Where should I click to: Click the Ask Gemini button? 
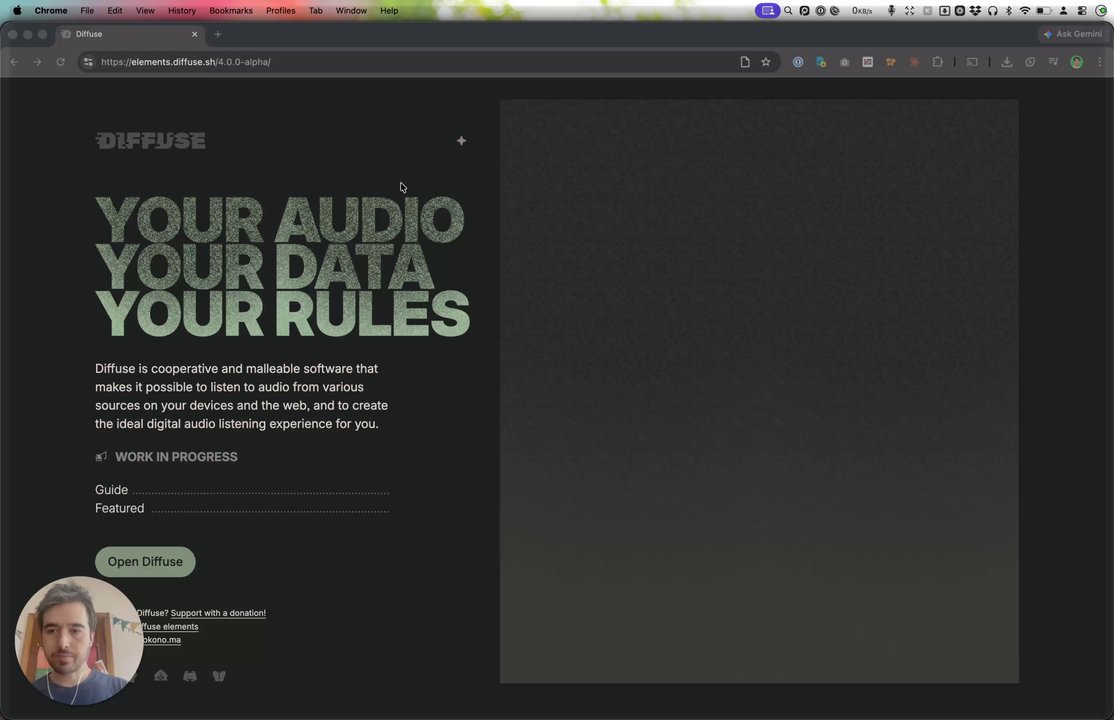(x=1073, y=34)
